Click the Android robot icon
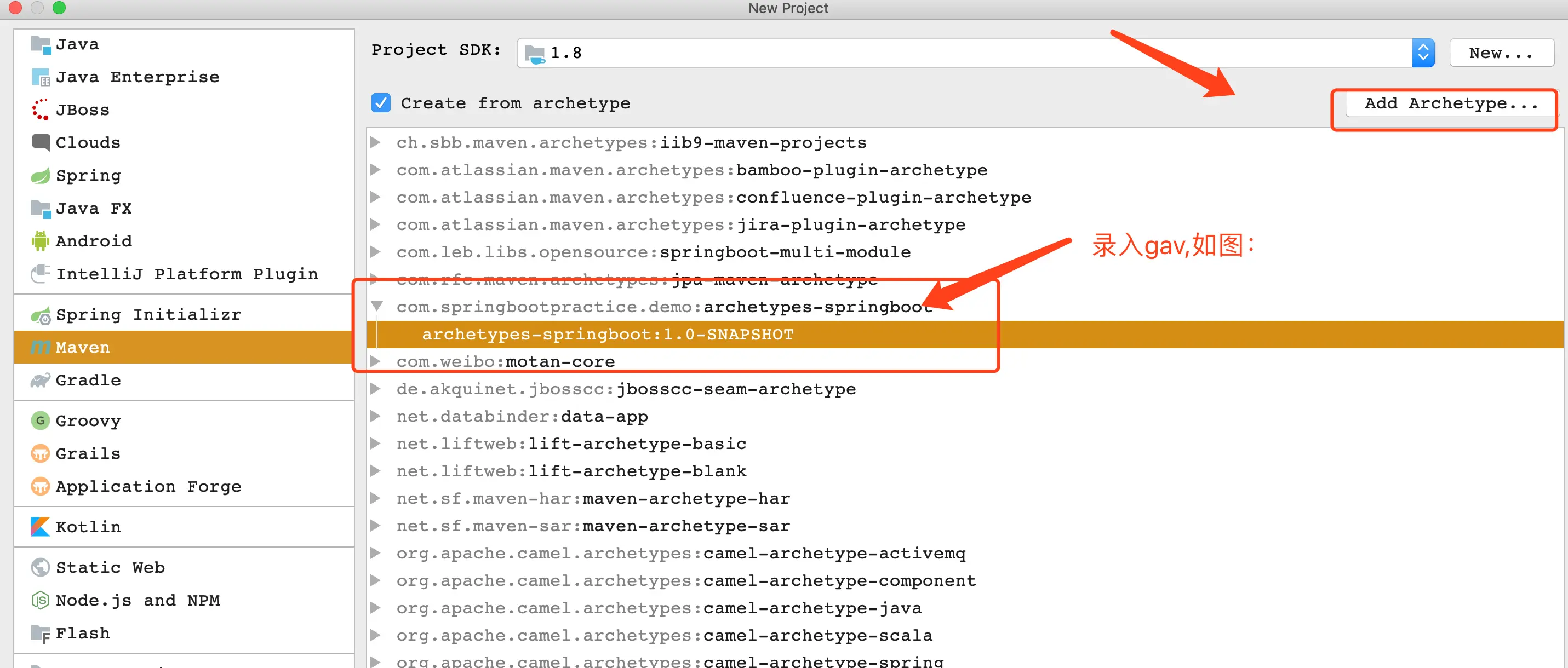Image resolution: width=1568 pixels, height=668 pixels. pyautogui.click(x=40, y=241)
